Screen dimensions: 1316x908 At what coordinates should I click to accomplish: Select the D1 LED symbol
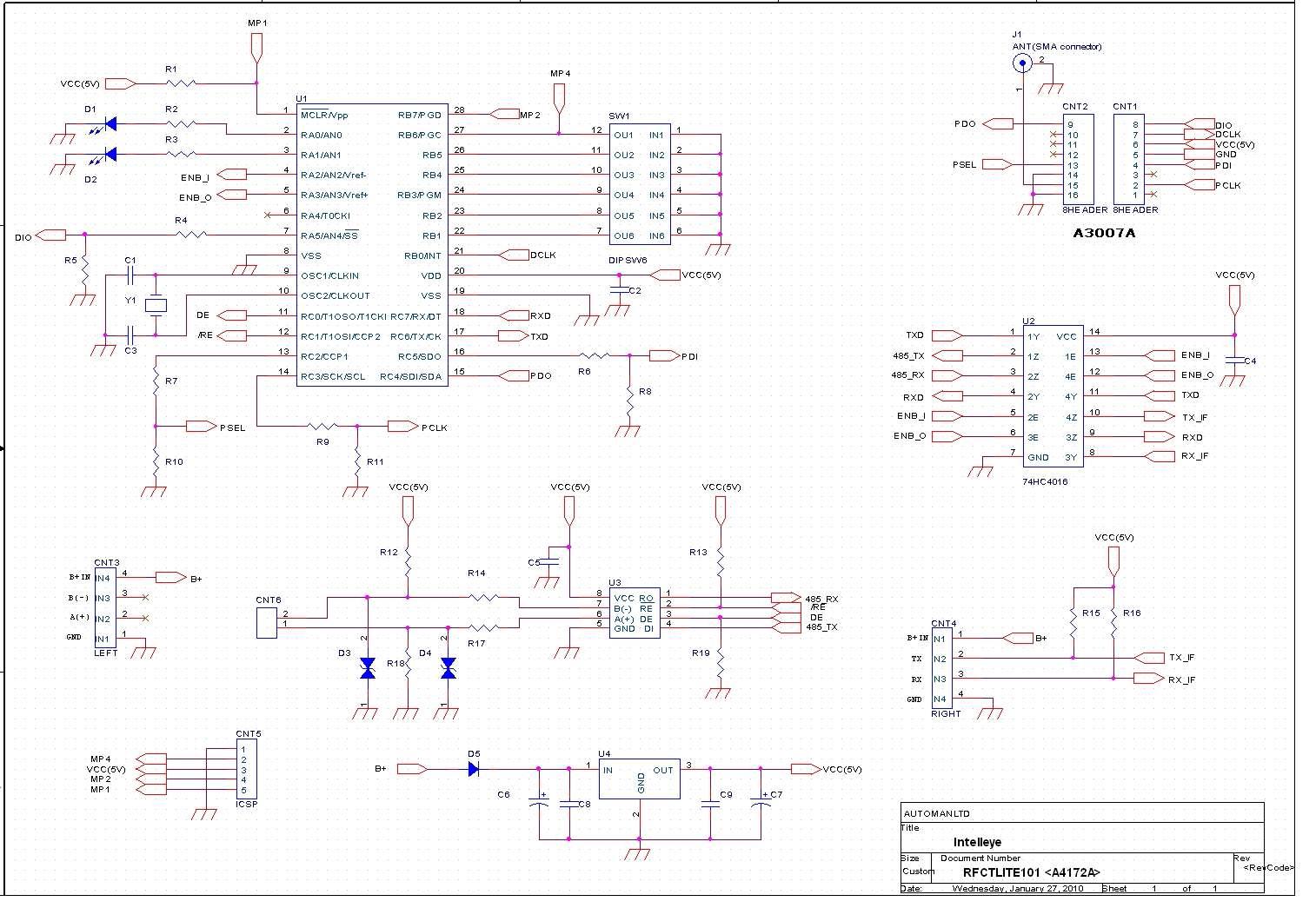(109, 124)
